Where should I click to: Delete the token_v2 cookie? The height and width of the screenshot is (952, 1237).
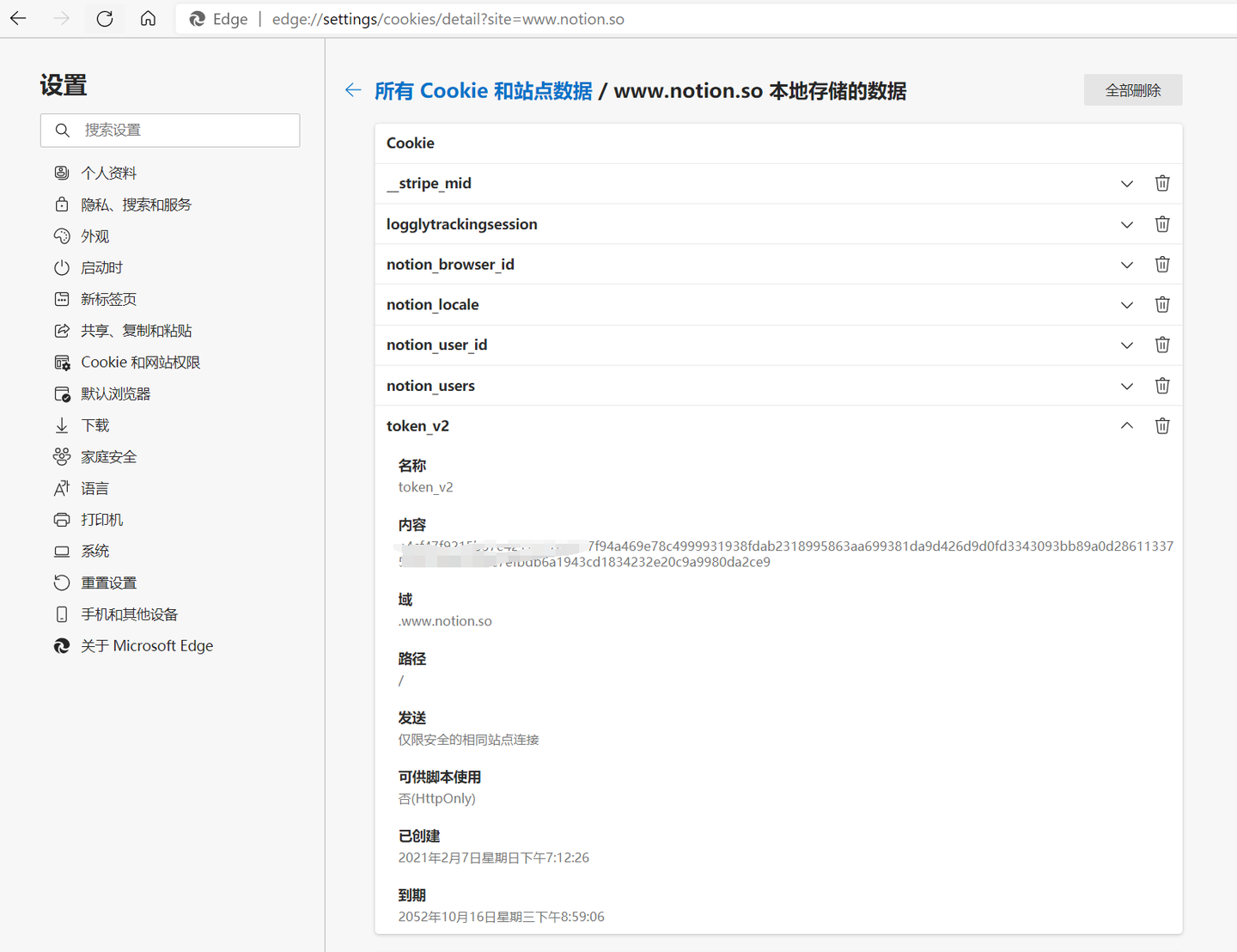(x=1162, y=425)
